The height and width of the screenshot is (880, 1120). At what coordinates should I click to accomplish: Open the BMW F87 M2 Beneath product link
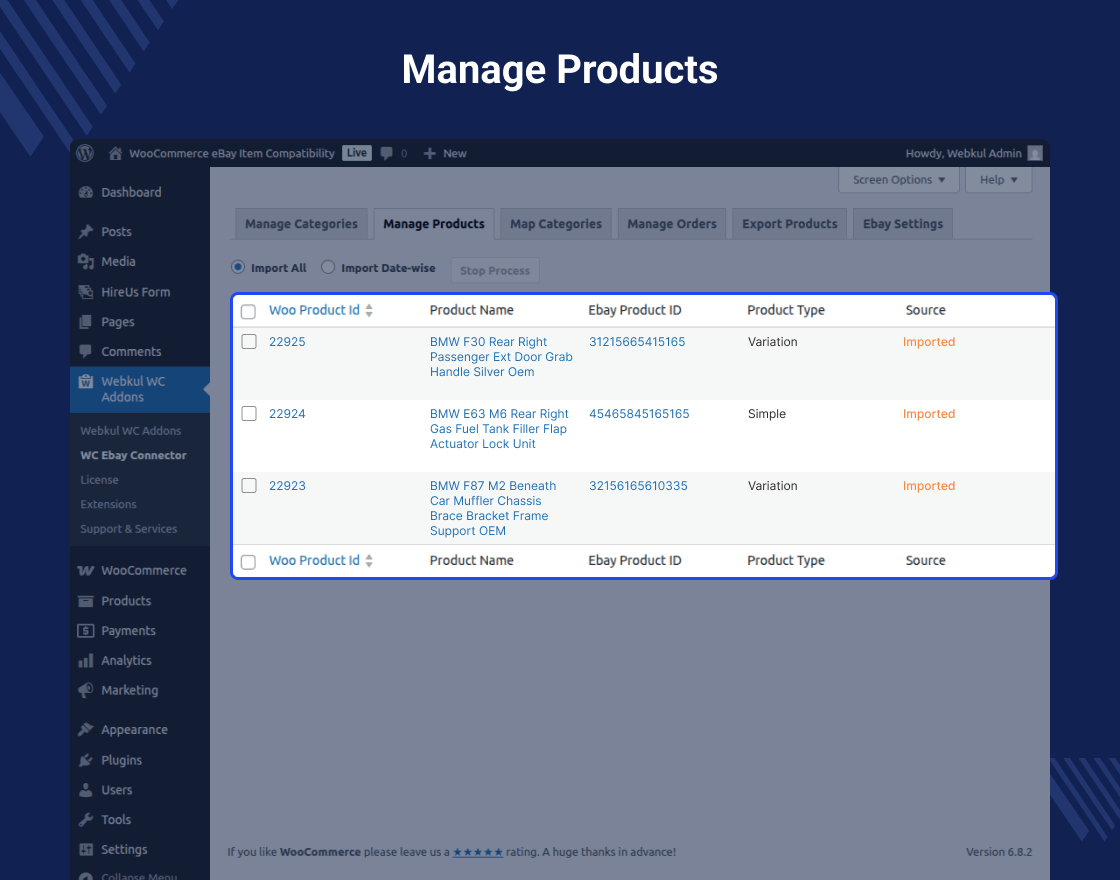[493, 508]
